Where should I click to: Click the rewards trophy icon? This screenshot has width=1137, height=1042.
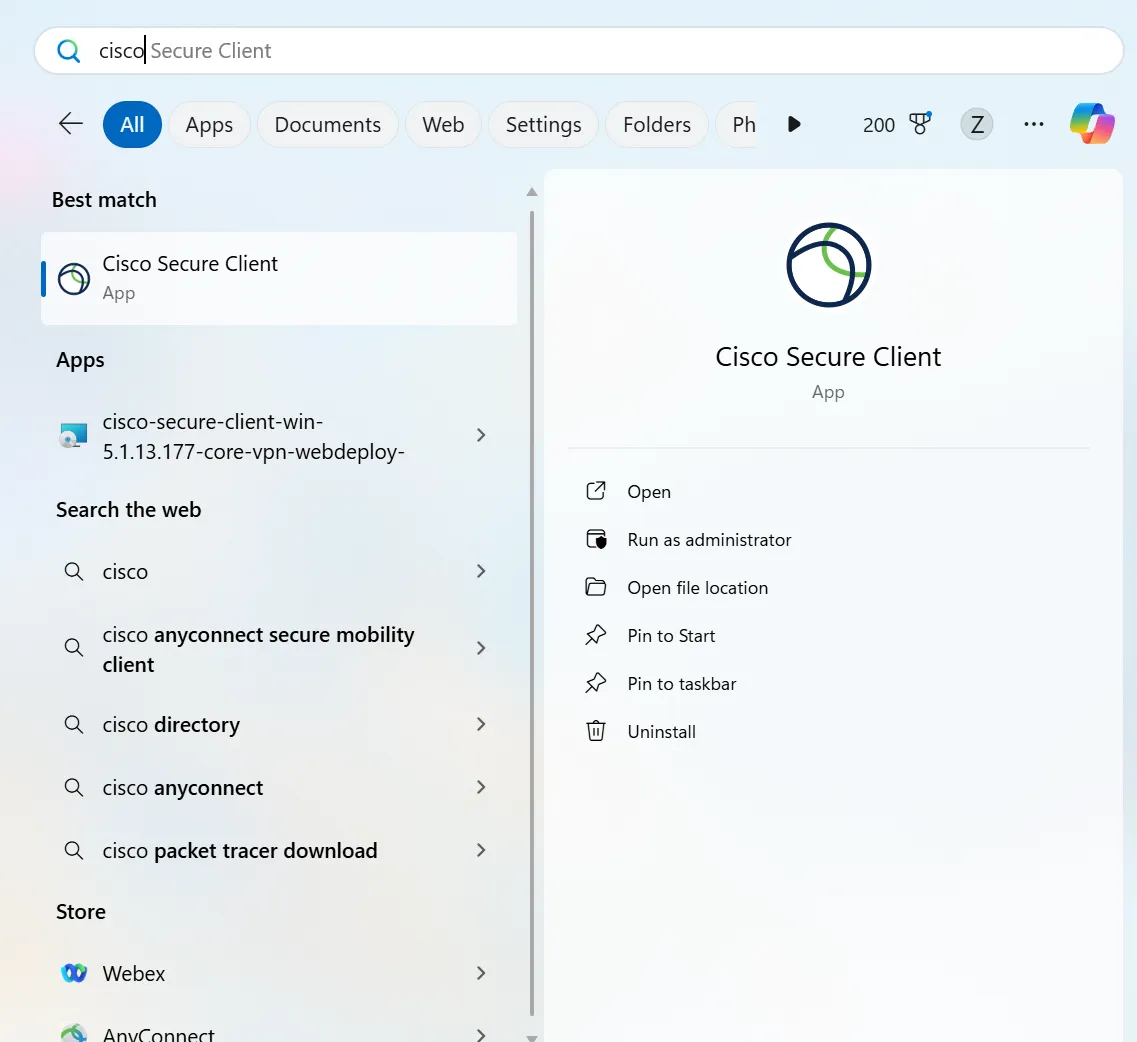pyautogui.click(x=919, y=124)
